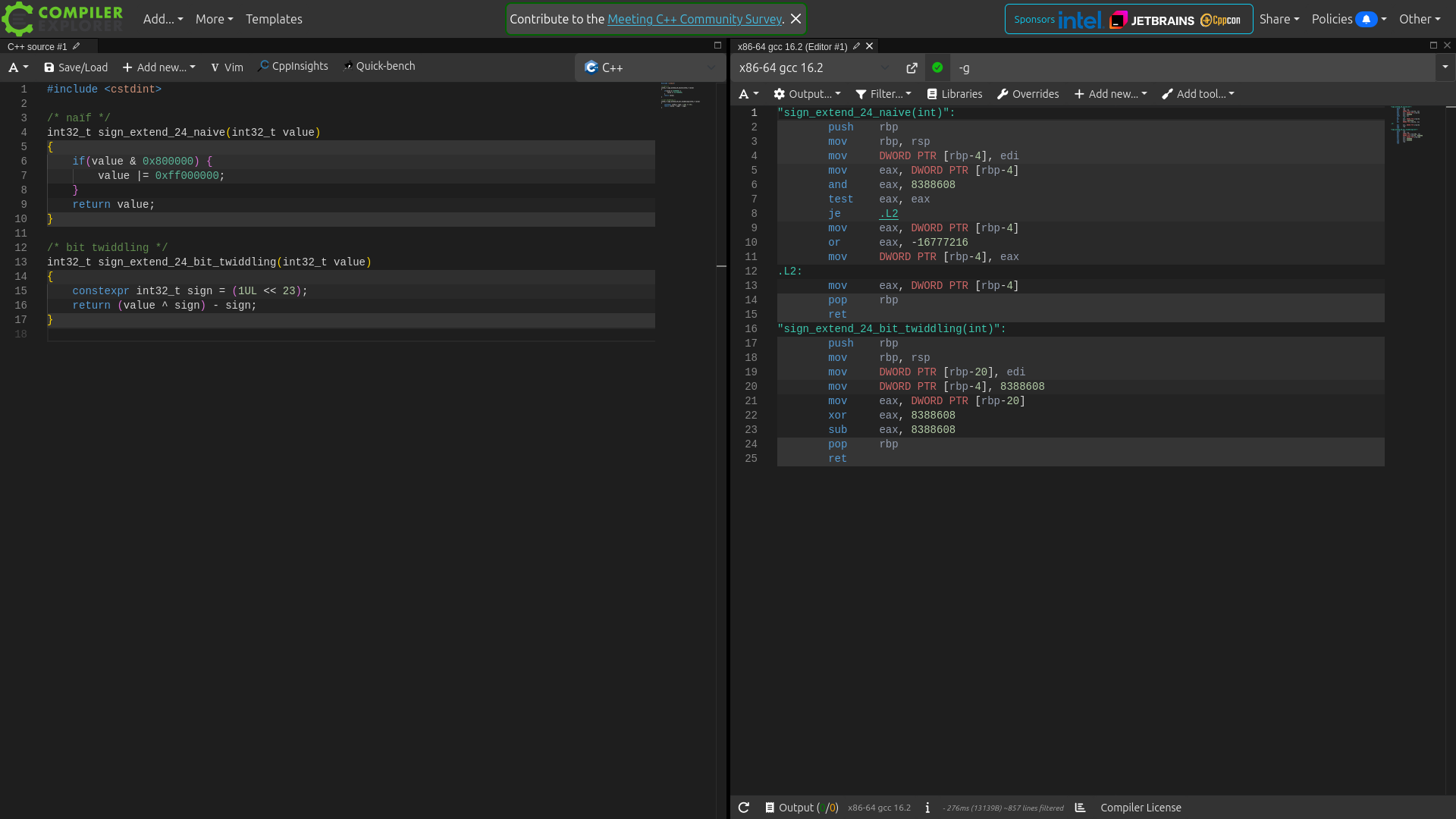Follow the Meeting C++ Community Survey link
This screenshot has width=1456, height=819.
pos(694,19)
